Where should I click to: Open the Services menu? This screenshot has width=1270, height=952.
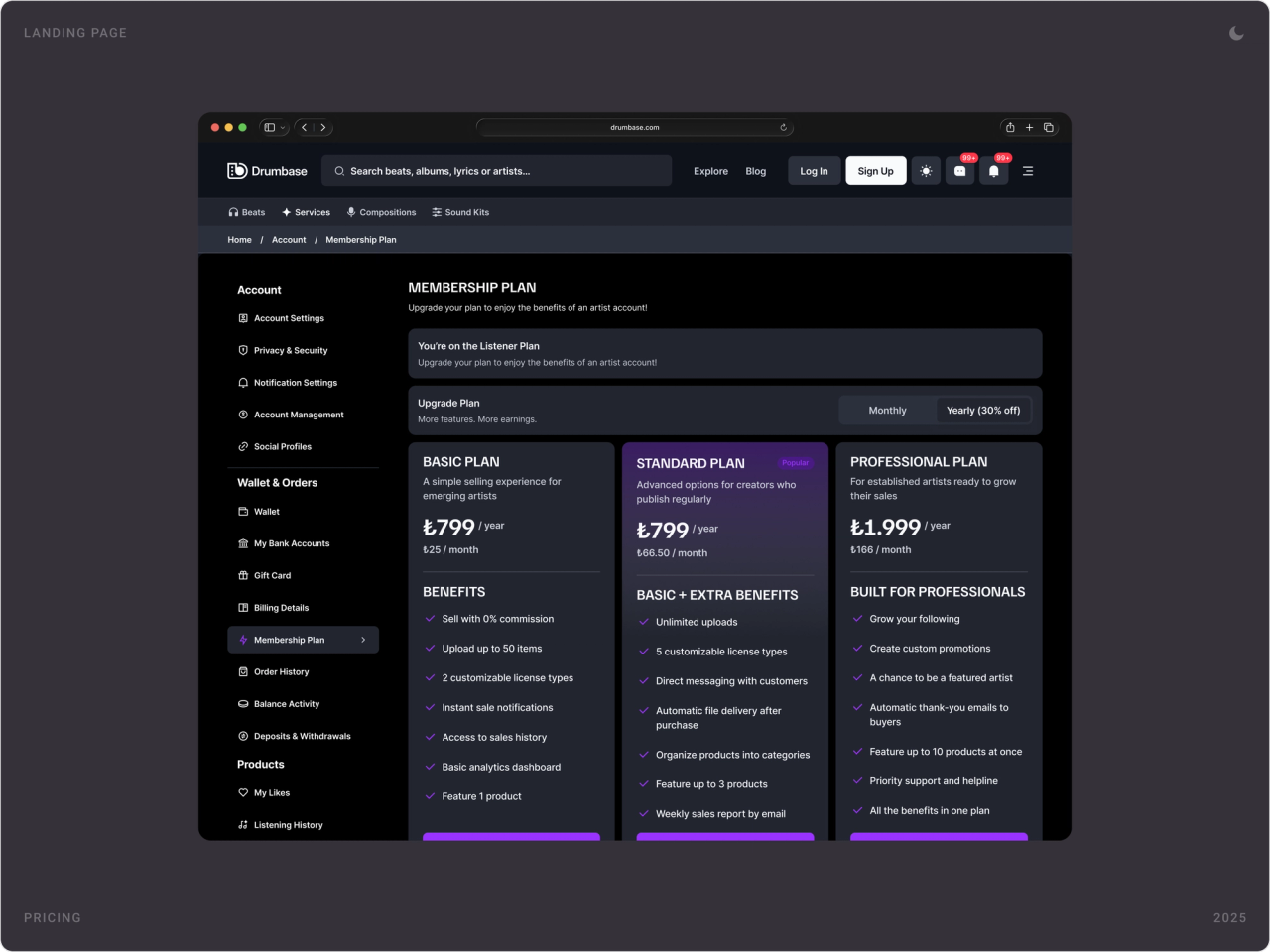[306, 212]
